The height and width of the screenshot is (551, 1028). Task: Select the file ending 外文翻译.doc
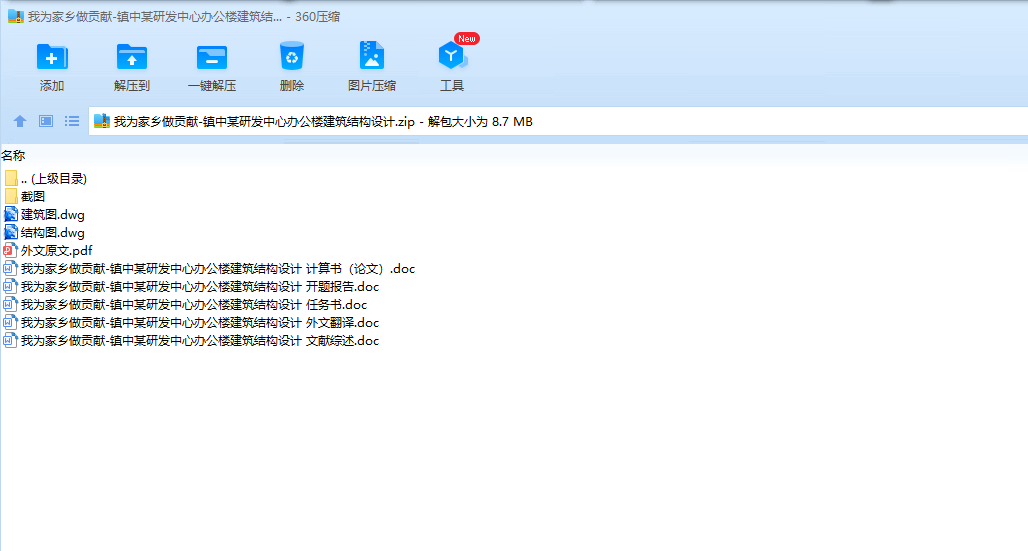pyautogui.click(x=200, y=323)
